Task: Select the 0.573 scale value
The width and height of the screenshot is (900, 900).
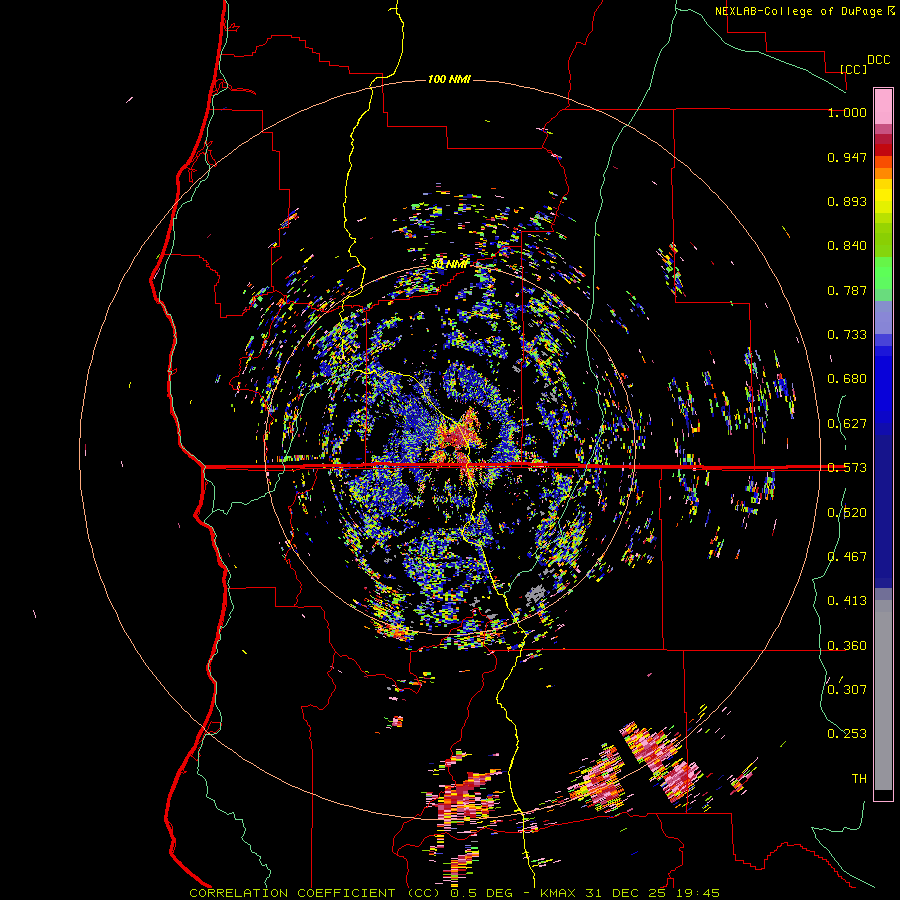Action: click(x=847, y=468)
